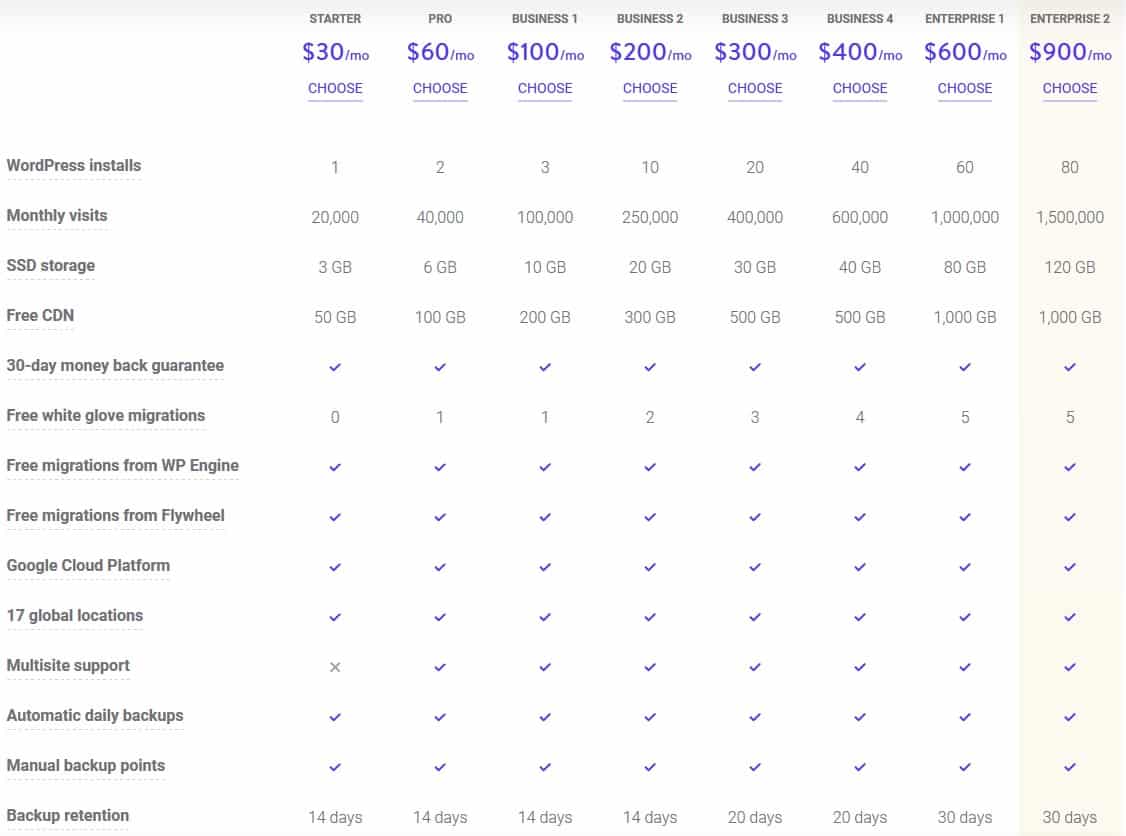Click the 120 GB SSD storage value
This screenshot has width=1126, height=836.
tap(1069, 267)
